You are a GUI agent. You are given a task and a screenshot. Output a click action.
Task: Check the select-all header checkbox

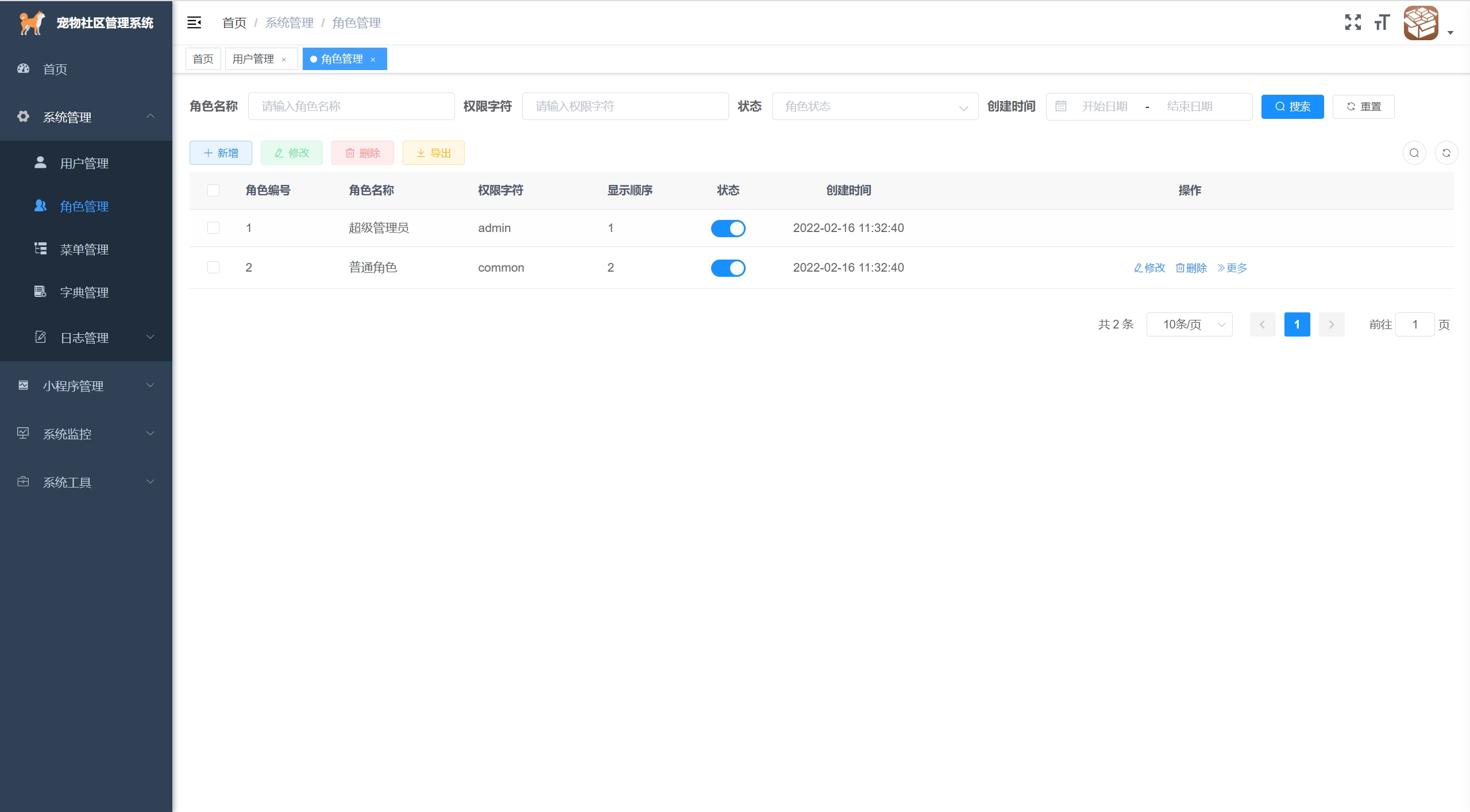[213, 190]
